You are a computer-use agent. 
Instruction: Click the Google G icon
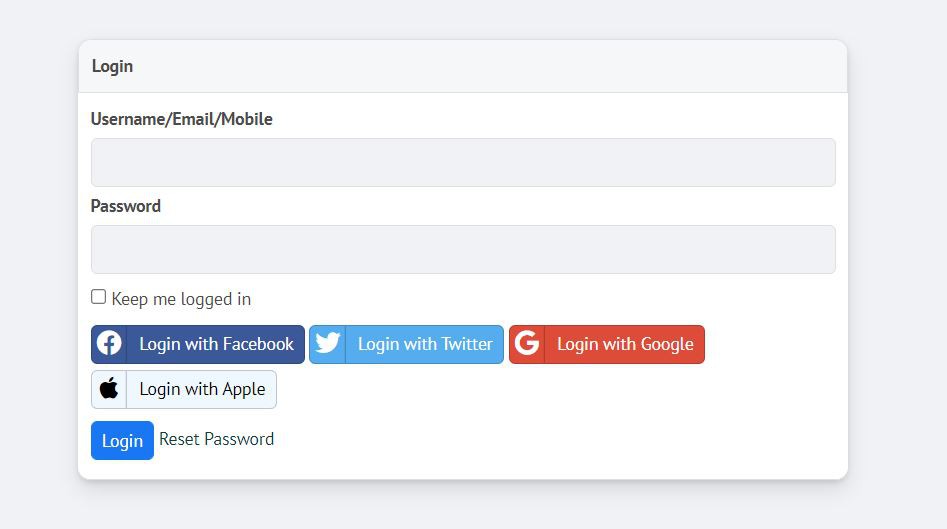[527, 343]
